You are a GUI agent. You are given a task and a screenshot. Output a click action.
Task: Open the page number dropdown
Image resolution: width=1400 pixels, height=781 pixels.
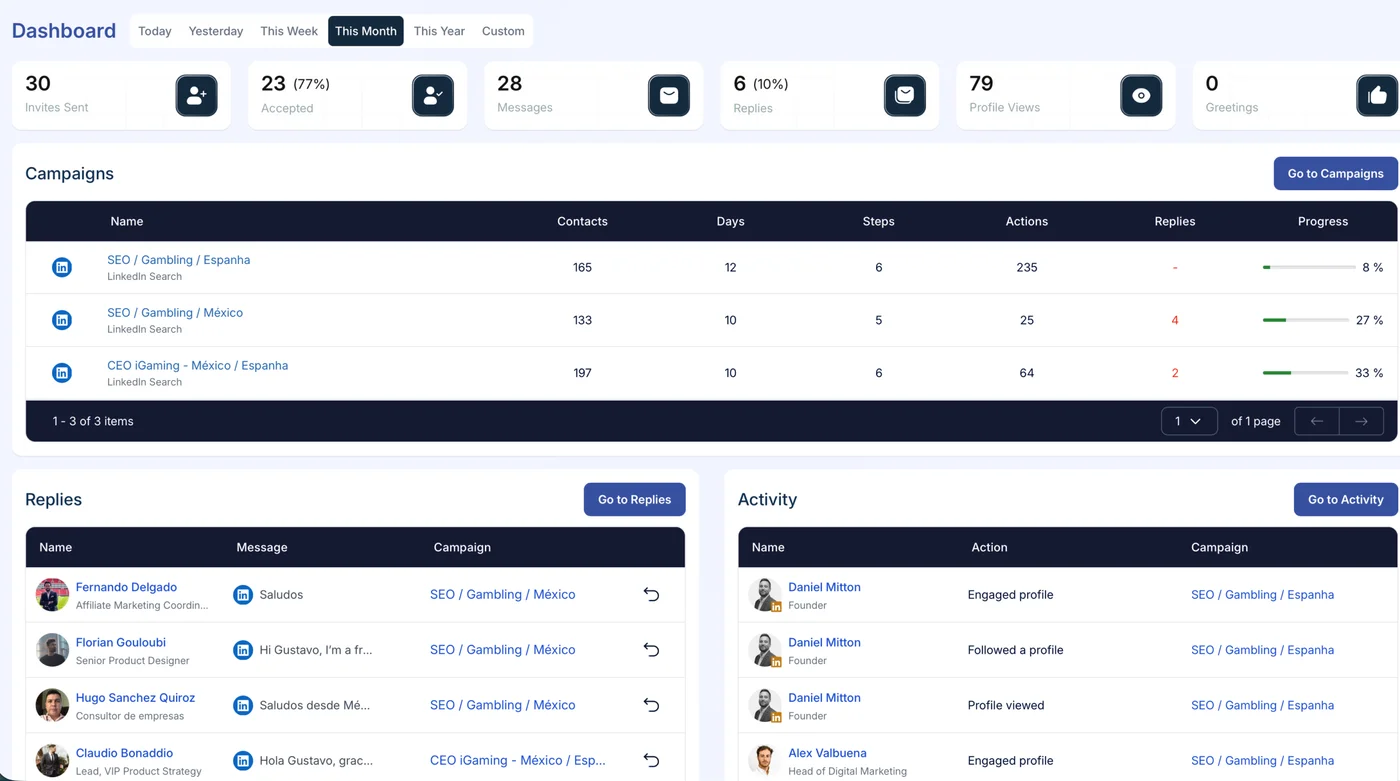tap(1189, 421)
